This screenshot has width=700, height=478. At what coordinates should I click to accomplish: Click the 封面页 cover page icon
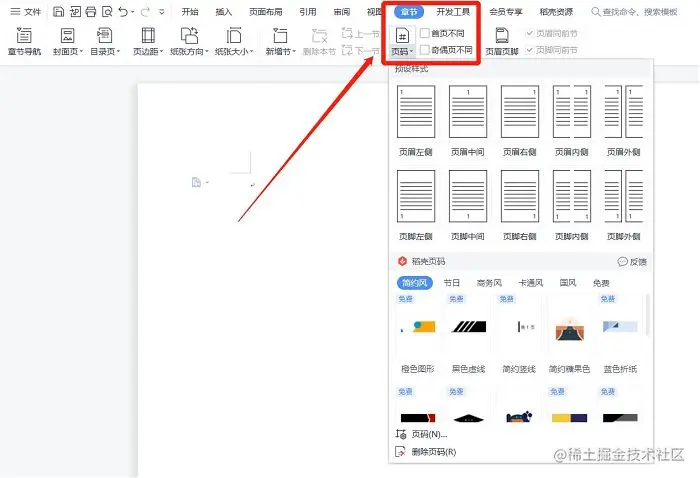(x=67, y=35)
